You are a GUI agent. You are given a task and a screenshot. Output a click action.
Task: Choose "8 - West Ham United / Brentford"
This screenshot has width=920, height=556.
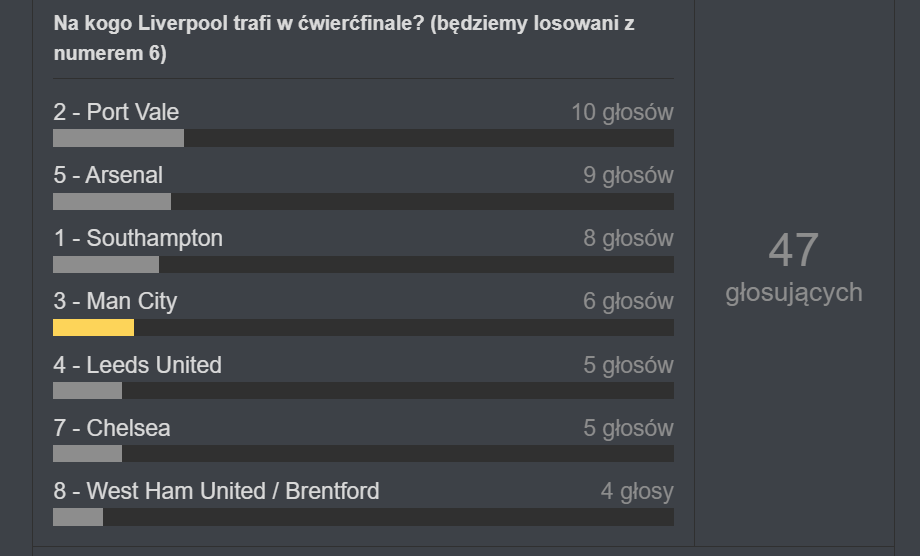click(216, 491)
